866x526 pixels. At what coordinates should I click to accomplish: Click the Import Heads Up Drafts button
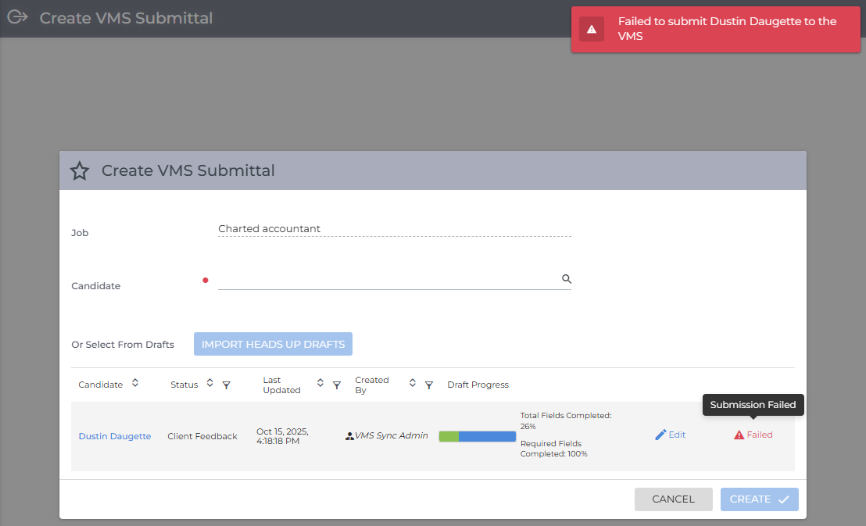tap(273, 344)
